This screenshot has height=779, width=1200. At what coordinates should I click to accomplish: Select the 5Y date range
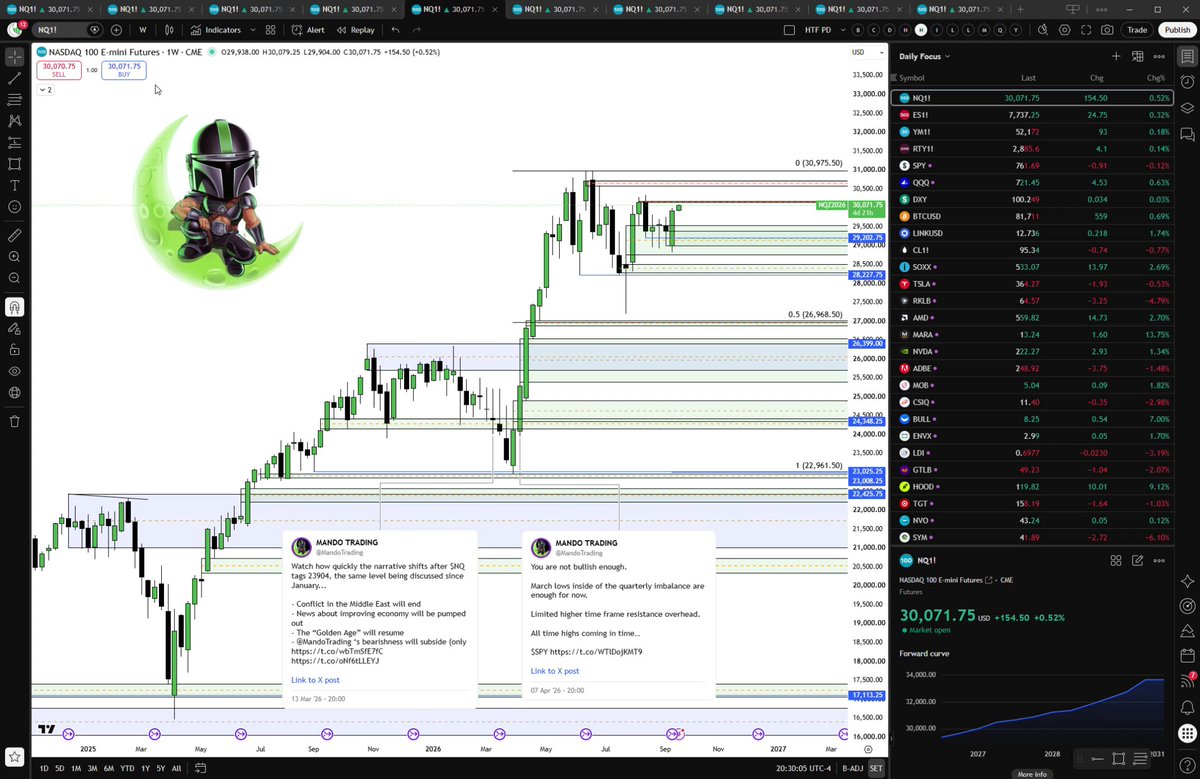click(161, 767)
